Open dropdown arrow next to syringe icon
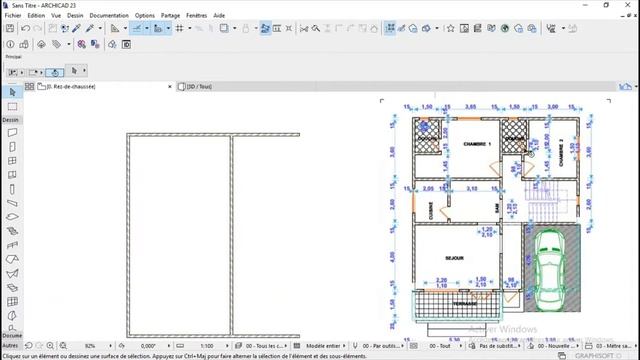Image resolution: width=640 pixels, height=360 pixels. click(100, 28)
